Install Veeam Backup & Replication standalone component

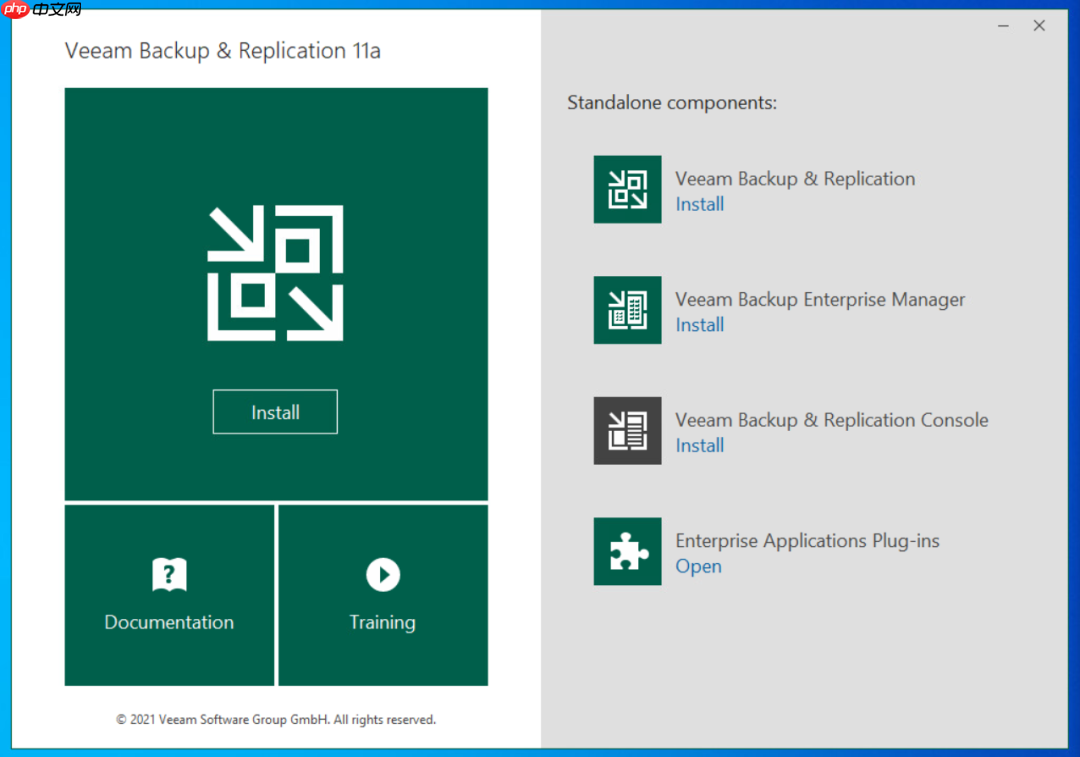(x=699, y=204)
